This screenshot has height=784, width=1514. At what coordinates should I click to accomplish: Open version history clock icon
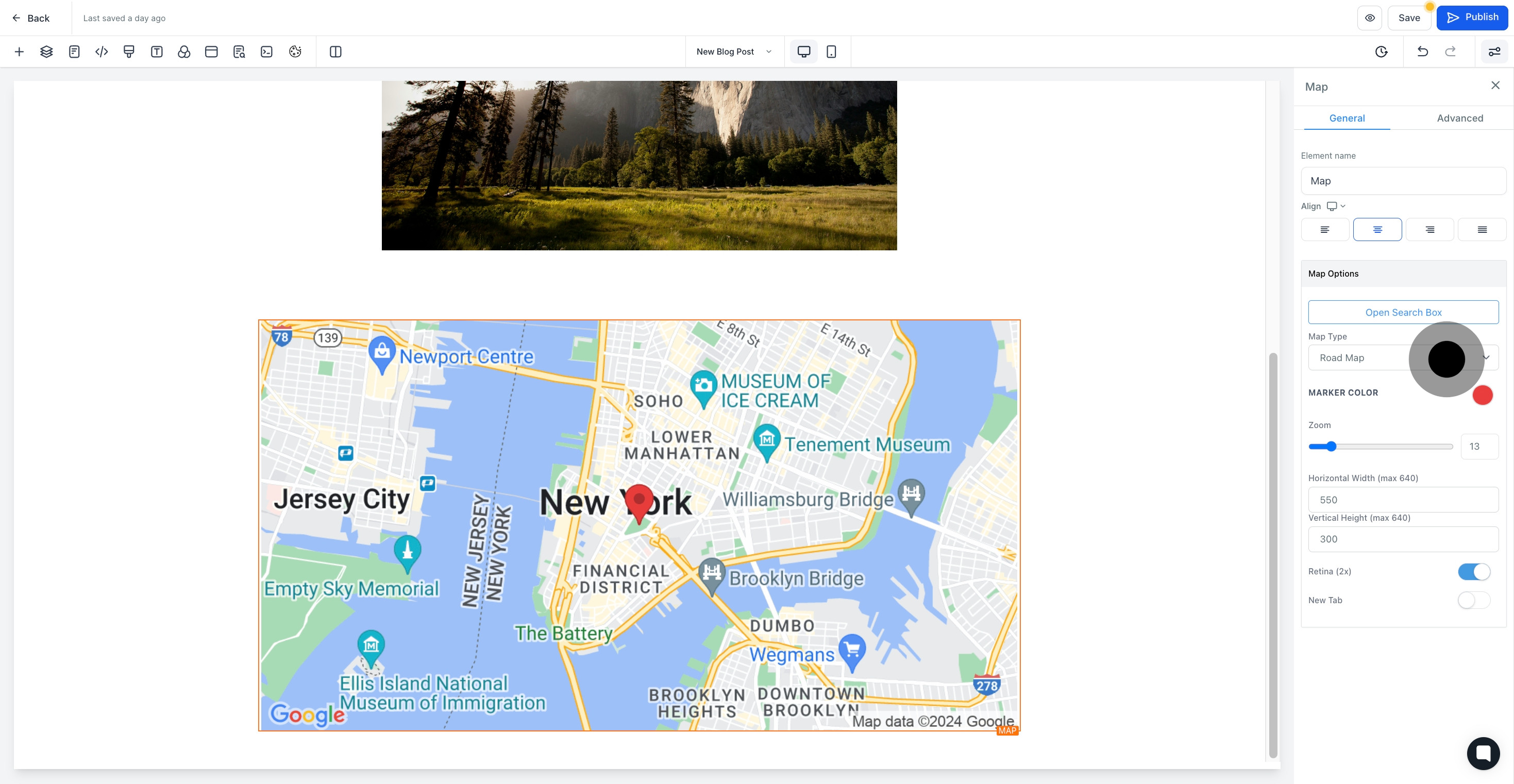coord(1381,52)
